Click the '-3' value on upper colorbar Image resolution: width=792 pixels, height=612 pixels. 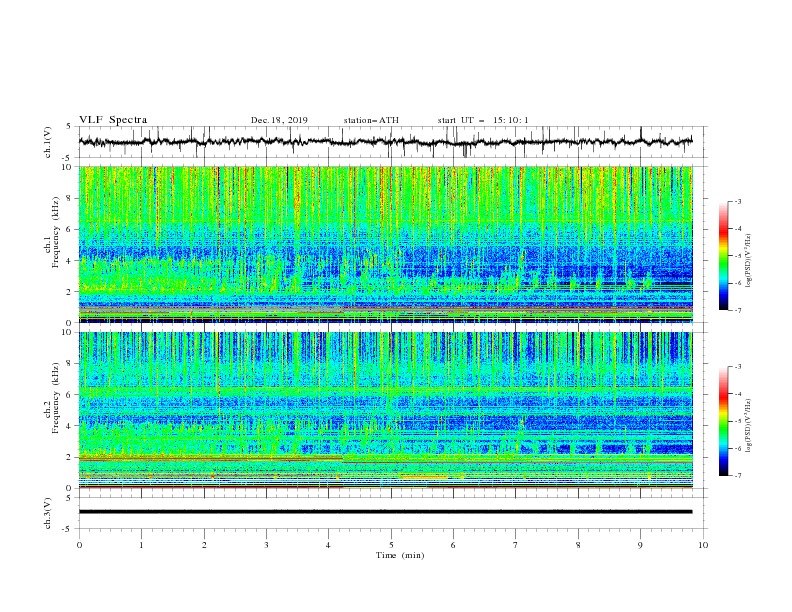pyautogui.click(x=737, y=201)
